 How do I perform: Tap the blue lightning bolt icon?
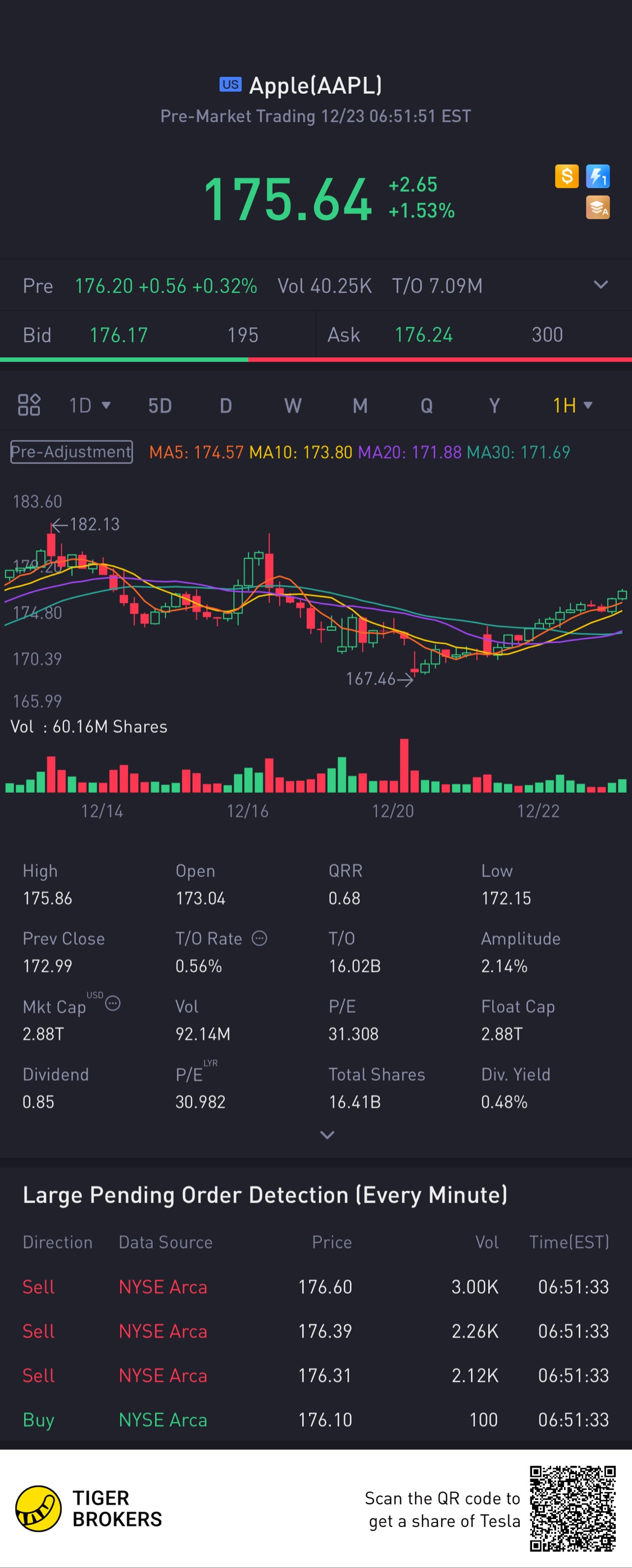tap(597, 176)
